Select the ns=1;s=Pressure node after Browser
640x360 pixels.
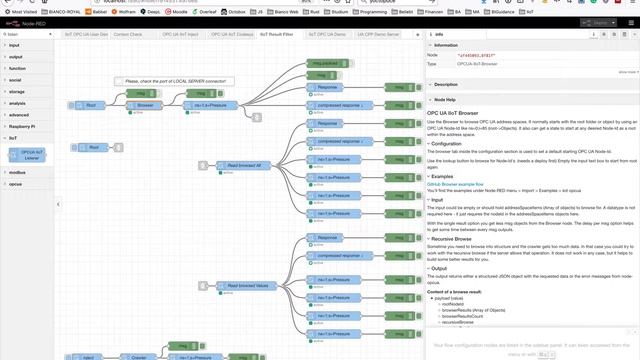210,105
